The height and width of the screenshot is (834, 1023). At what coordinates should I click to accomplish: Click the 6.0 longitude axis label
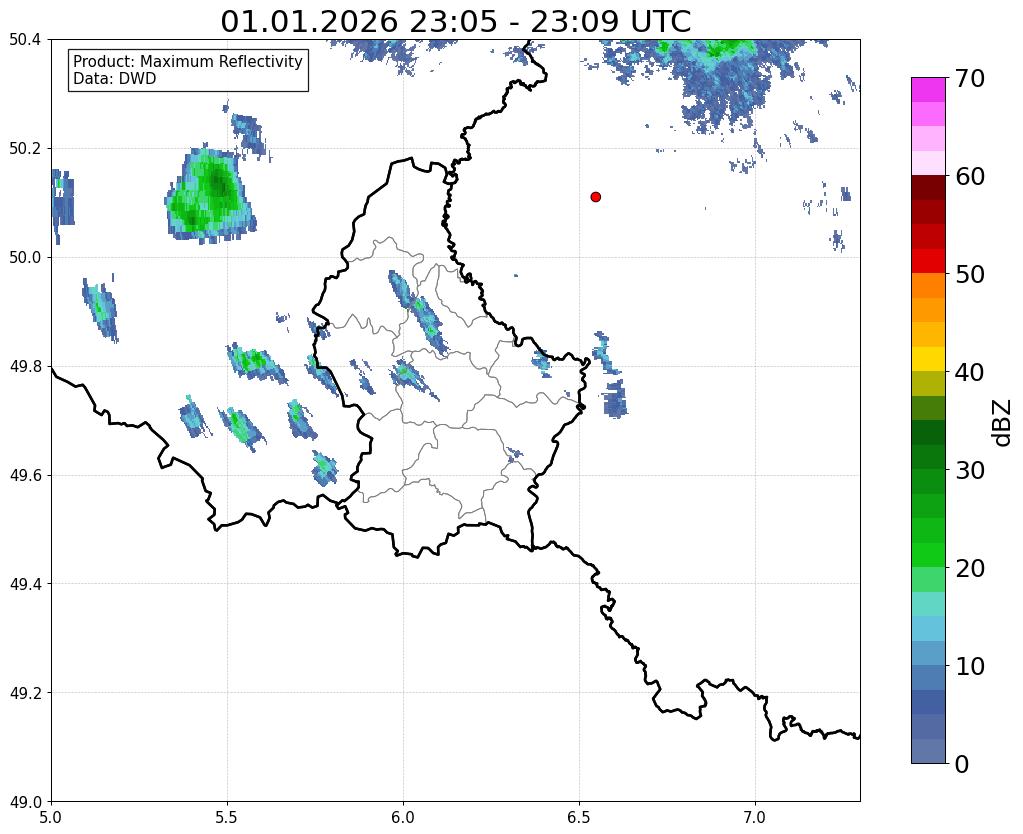coord(403,817)
